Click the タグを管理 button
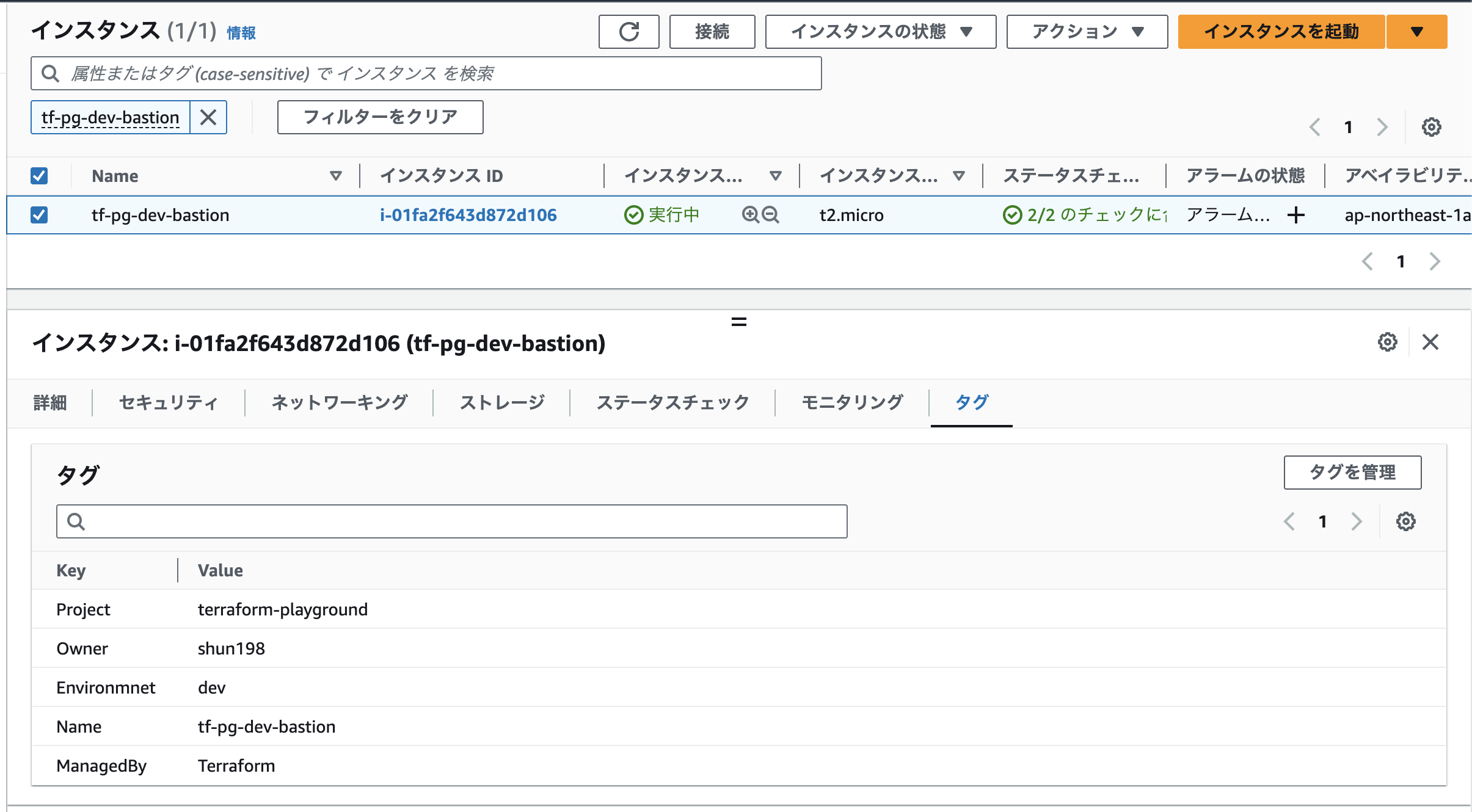This screenshot has height=812, width=1472. (x=1353, y=471)
